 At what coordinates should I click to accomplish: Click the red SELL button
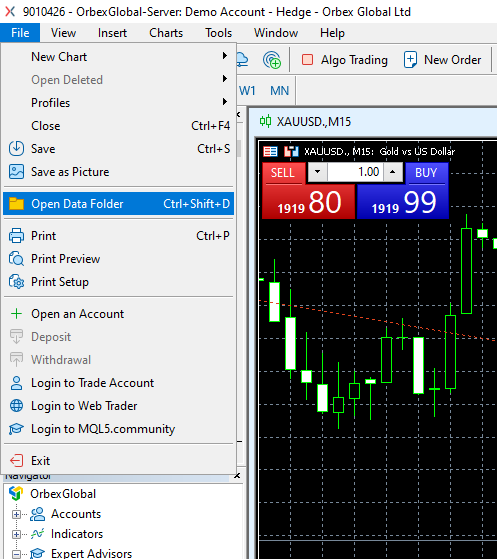click(x=284, y=173)
